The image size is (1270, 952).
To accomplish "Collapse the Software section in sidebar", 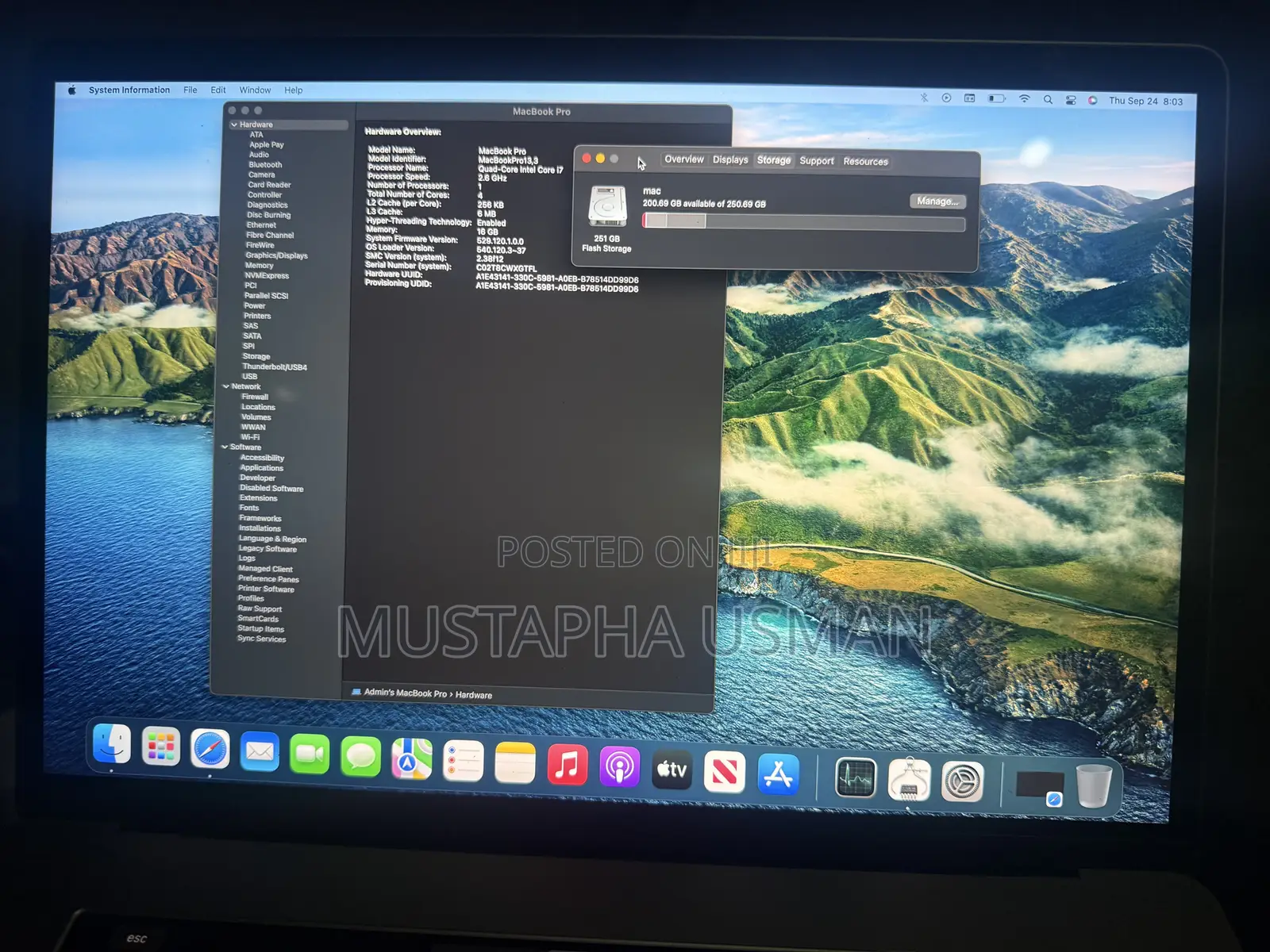I will click(x=225, y=447).
